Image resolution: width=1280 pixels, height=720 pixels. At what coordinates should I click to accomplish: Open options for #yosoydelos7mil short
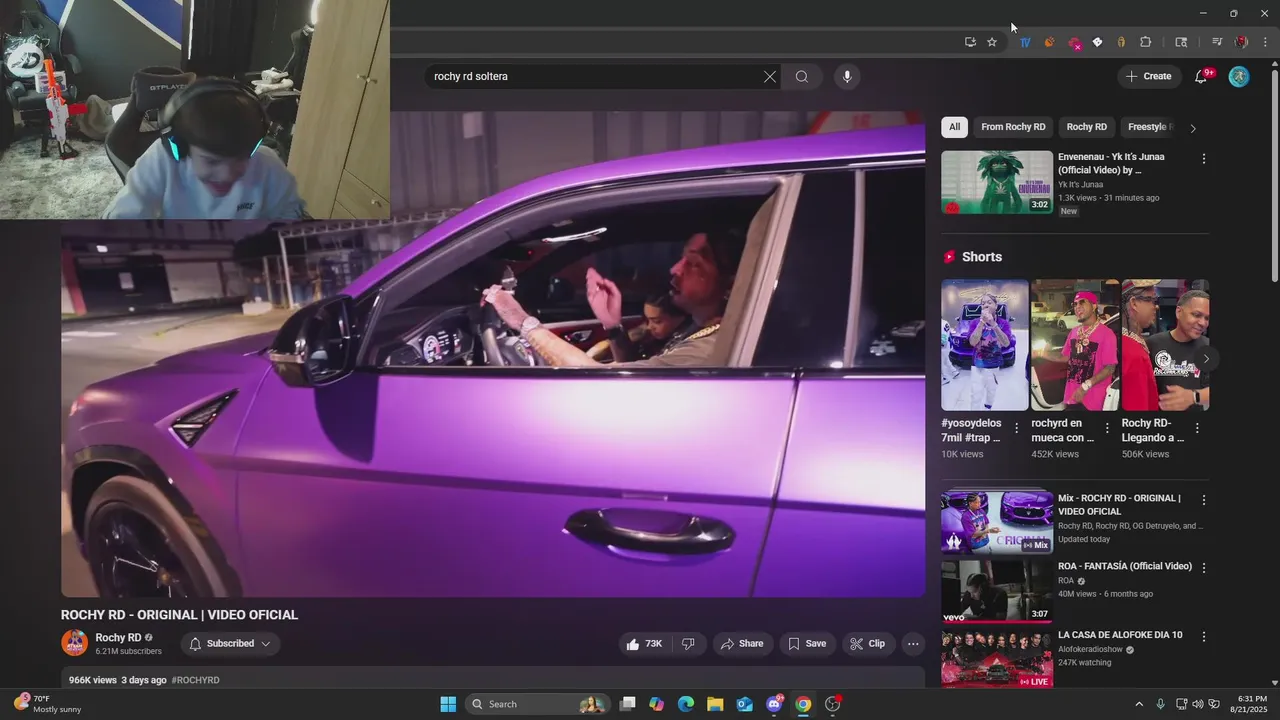[1017, 428]
